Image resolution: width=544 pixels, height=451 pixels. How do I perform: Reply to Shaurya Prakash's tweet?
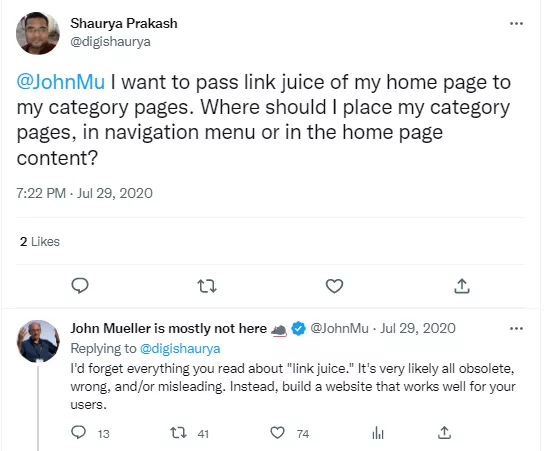coord(80,286)
